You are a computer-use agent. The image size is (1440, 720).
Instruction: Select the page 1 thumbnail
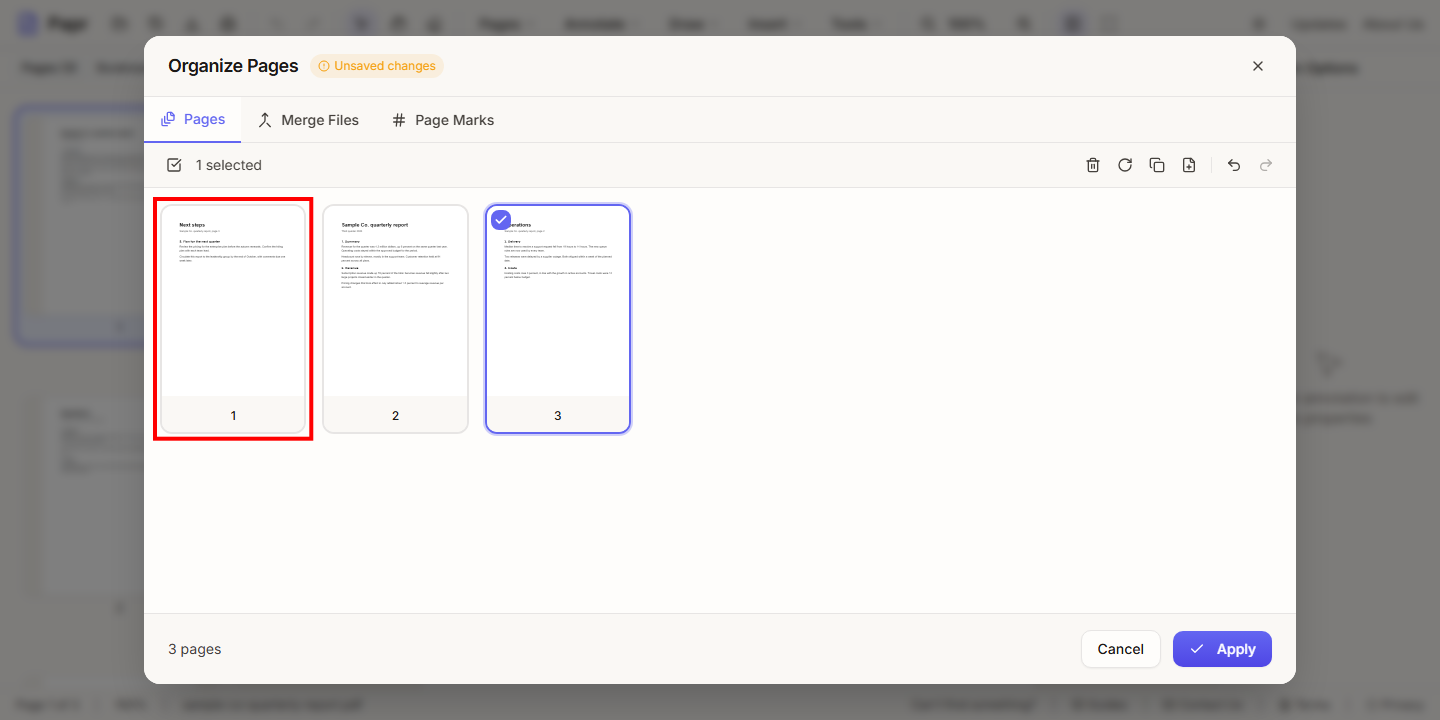coord(233,319)
